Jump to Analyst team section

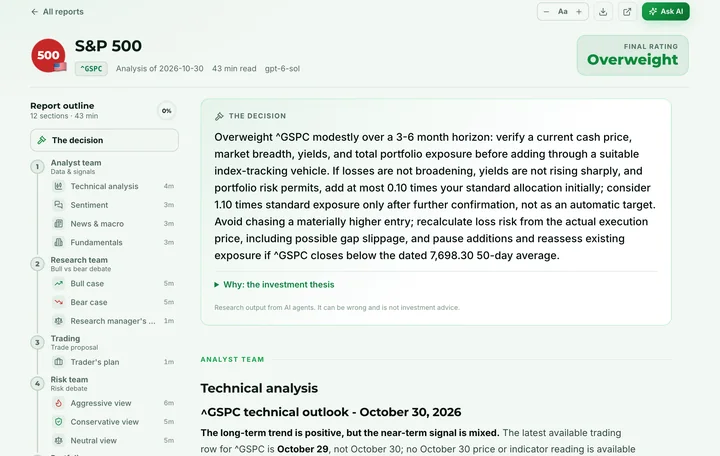76,166
